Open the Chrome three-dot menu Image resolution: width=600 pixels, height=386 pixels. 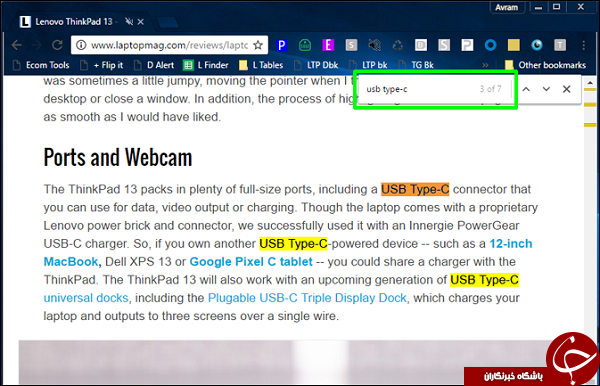[583, 45]
